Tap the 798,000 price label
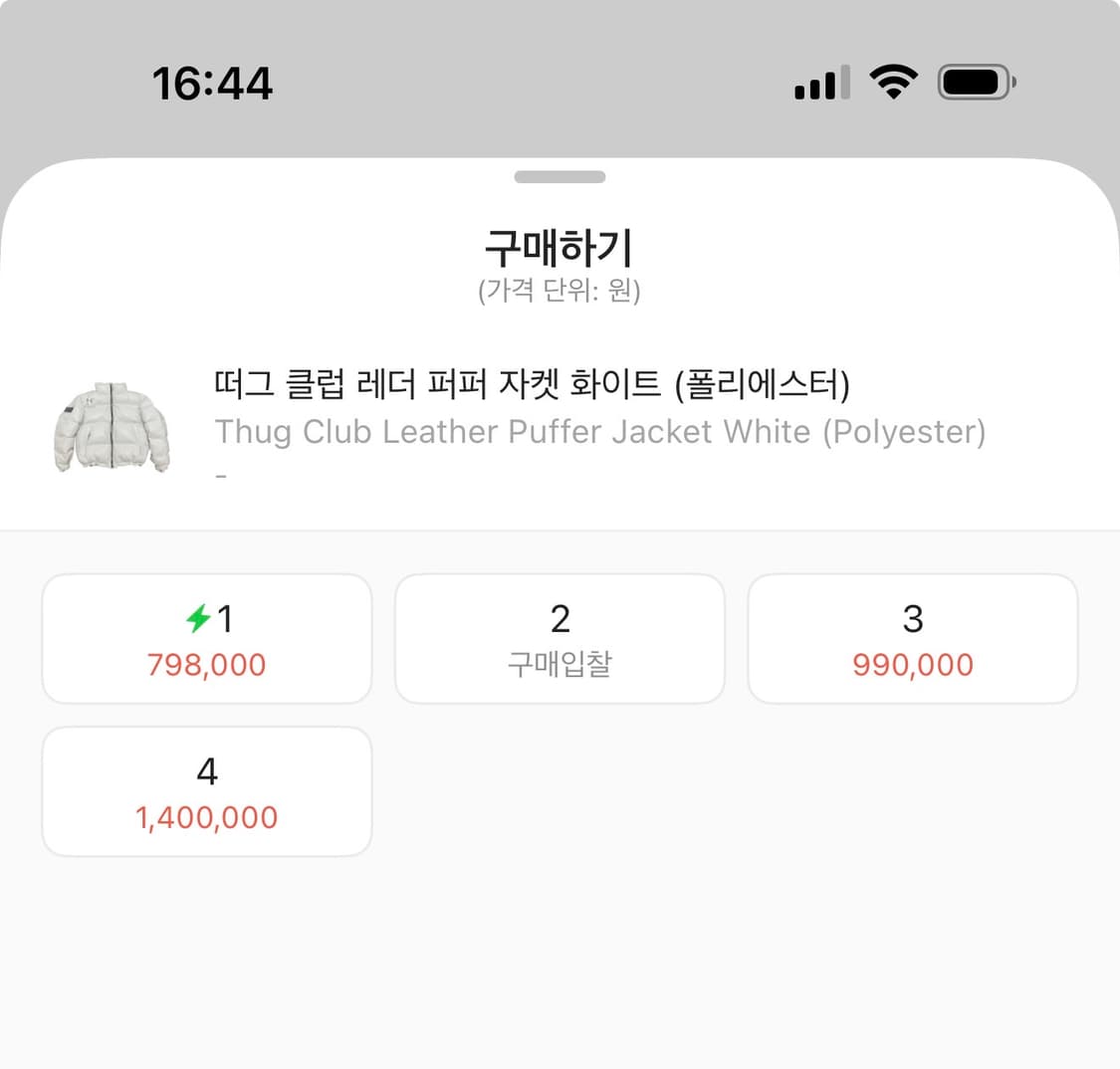The height and width of the screenshot is (1069, 1120). point(206,664)
